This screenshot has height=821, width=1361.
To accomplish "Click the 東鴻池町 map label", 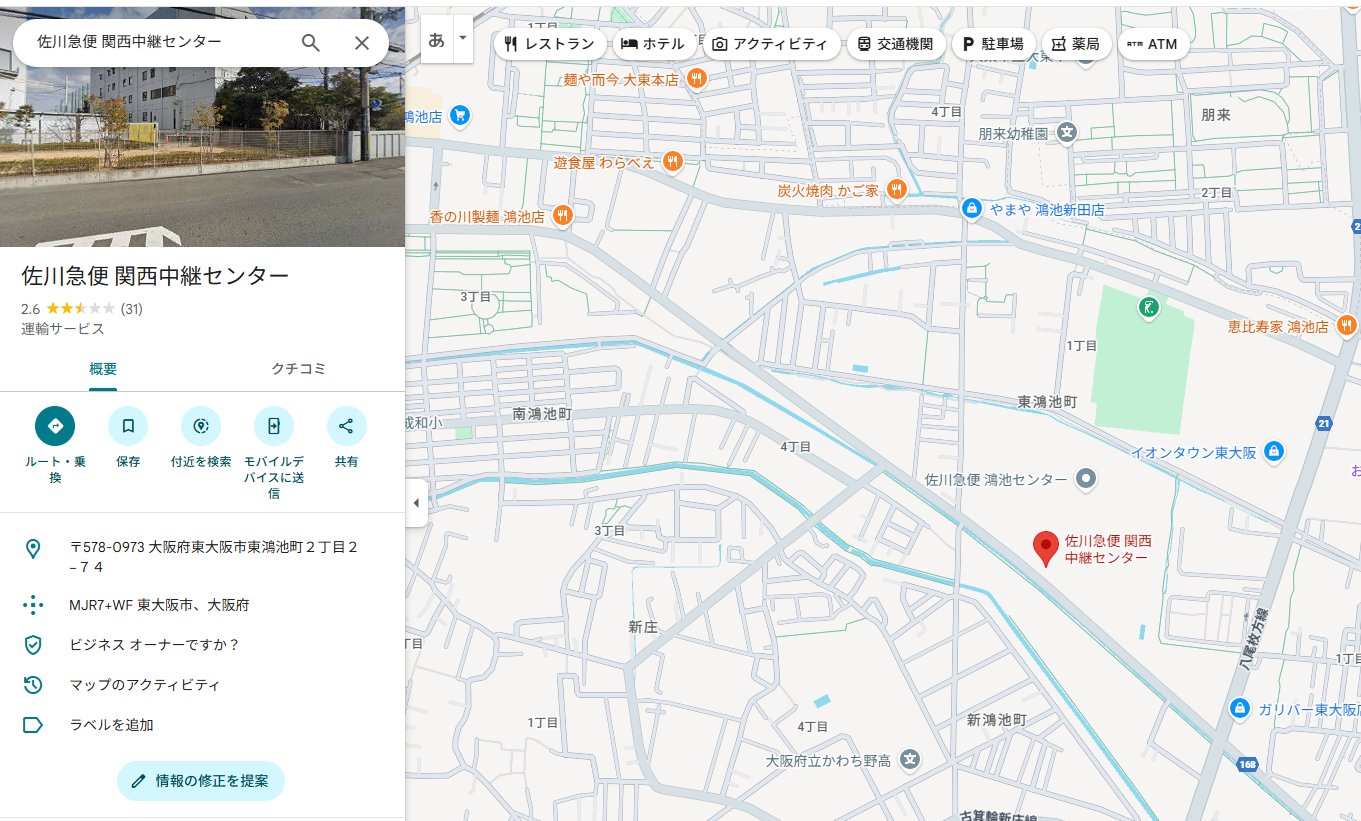I will [1047, 401].
